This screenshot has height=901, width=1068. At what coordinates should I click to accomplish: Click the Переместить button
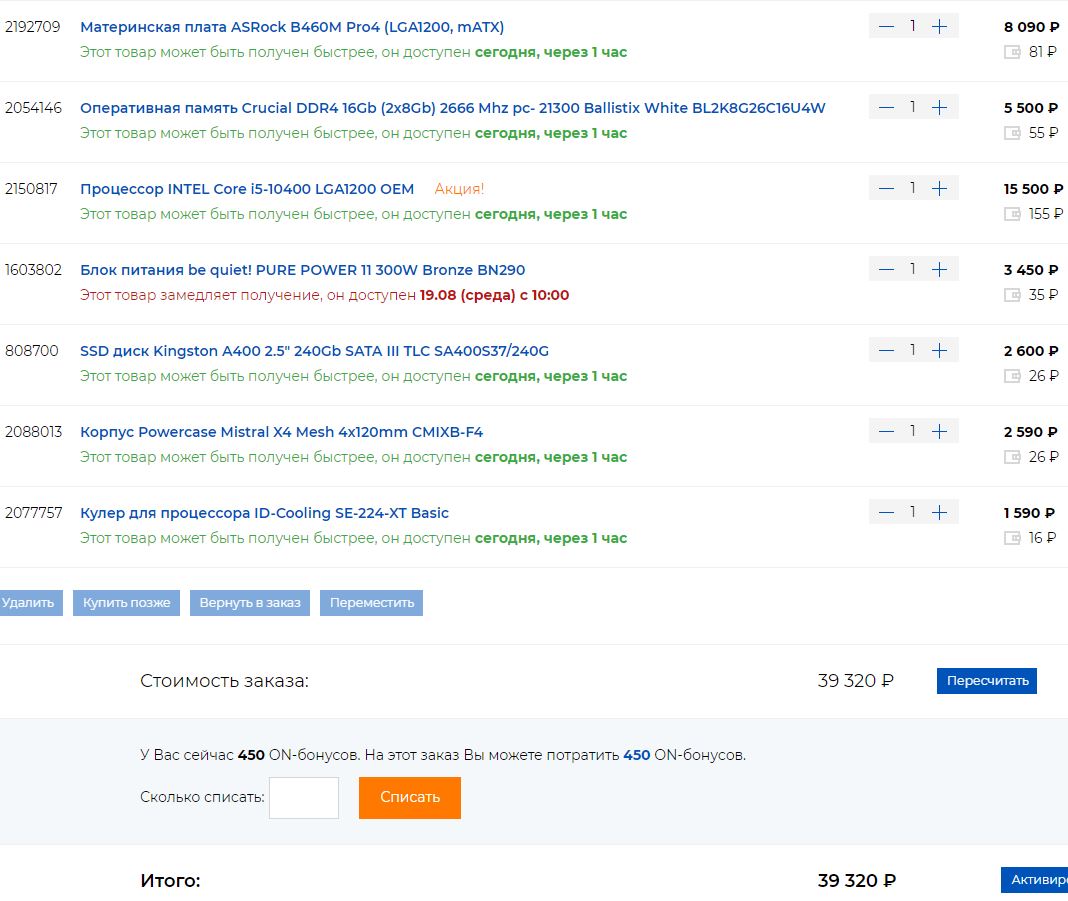click(372, 603)
